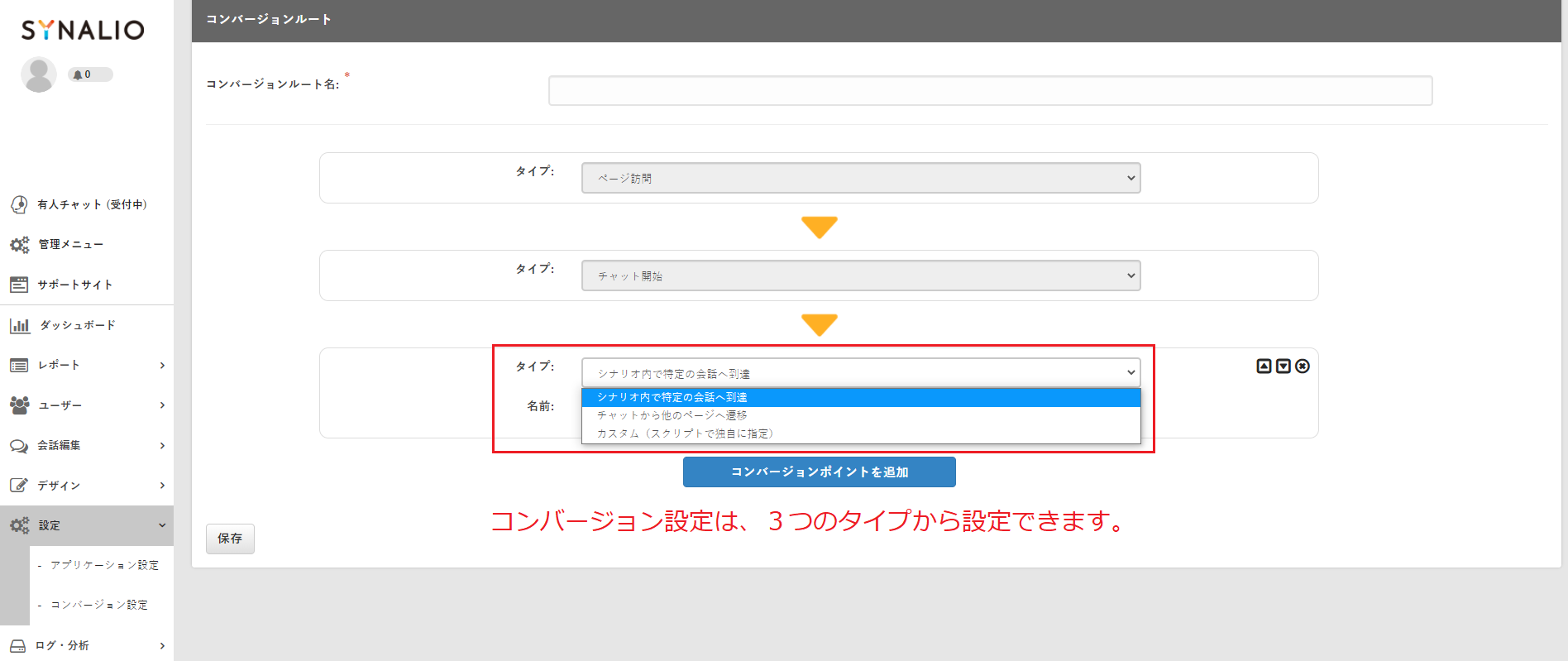
Task: Click the 会話編集 speech bubbles icon
Action: coord(19,446)
